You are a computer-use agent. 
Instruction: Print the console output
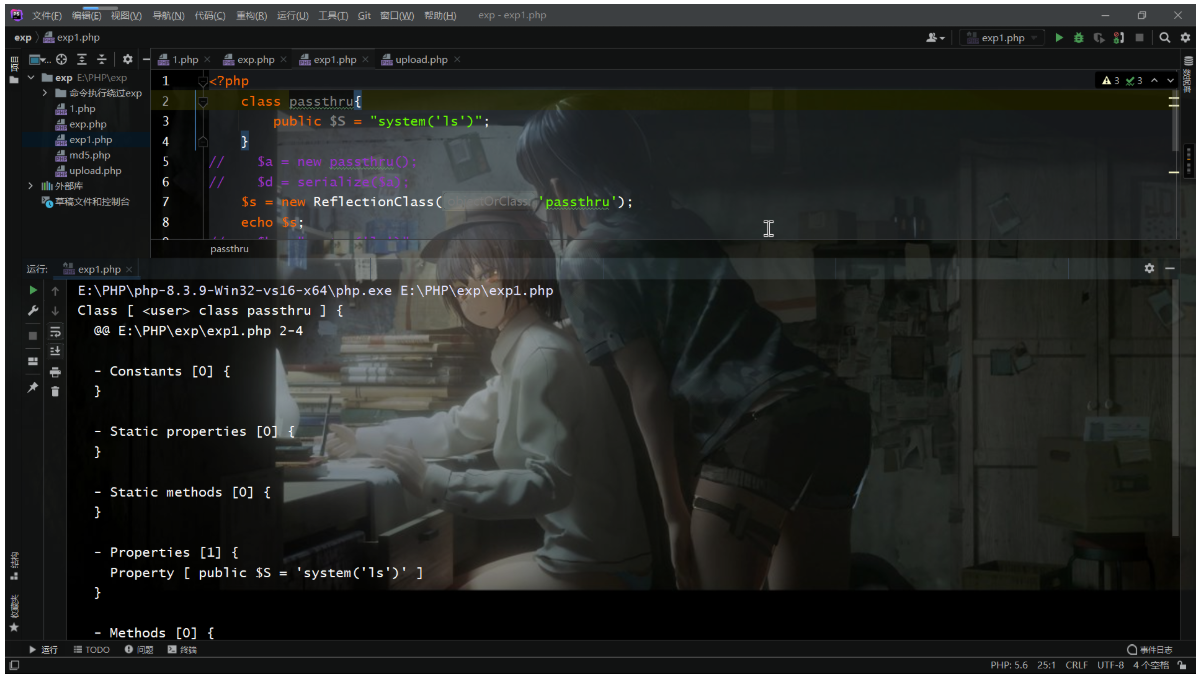pos(55,372)
